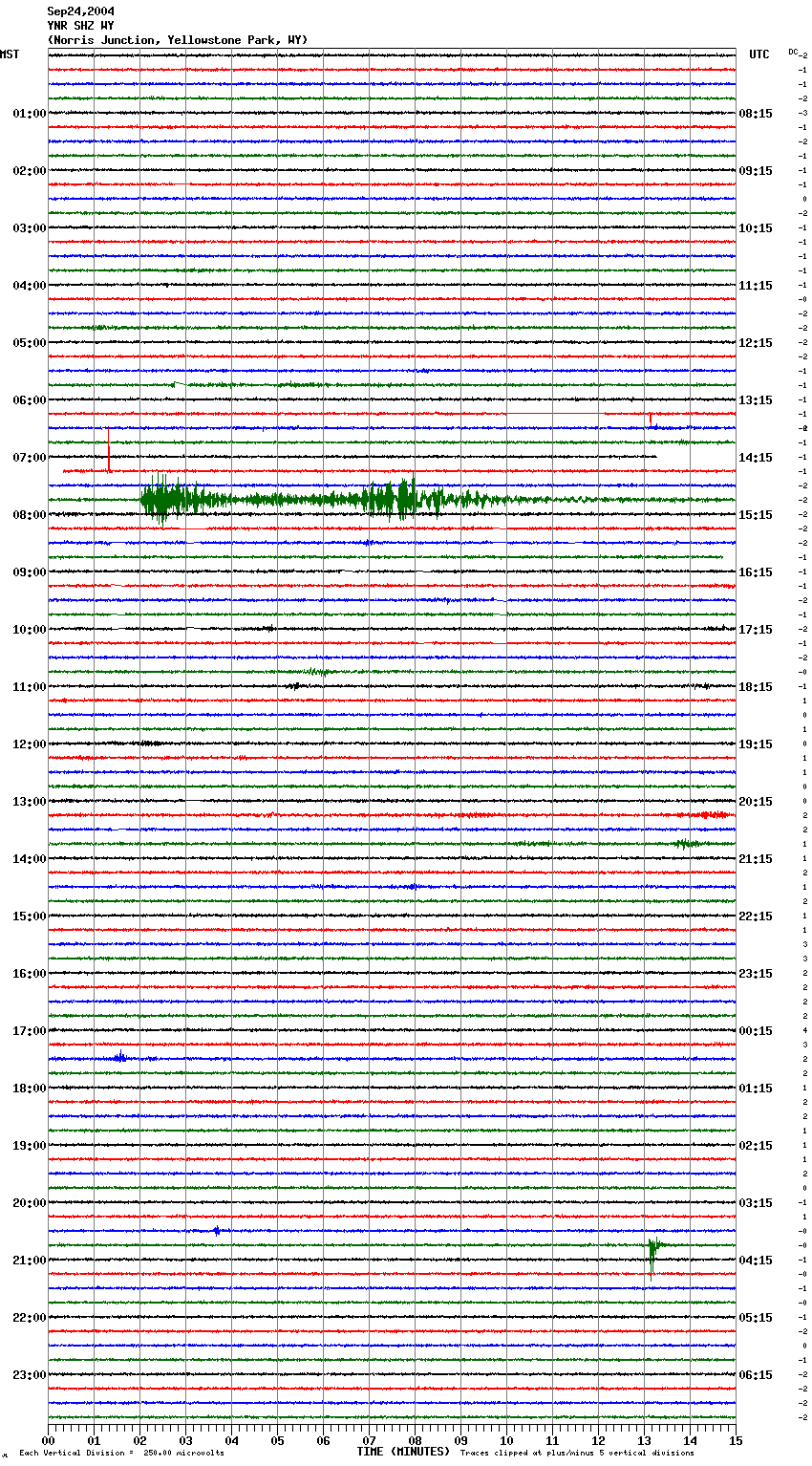Click the 00:15 UTC time label
Viewport: 812px width, 1466px height.
click(x=756, y=1031)
